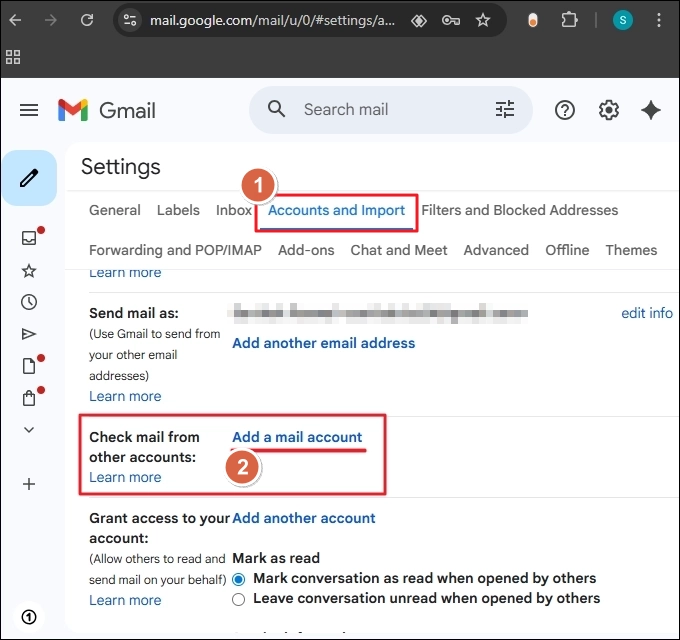Open the Offline settings tab
The height and width of the screenshot is (640, 680).
pyautogui.click(x=567, y=250)
